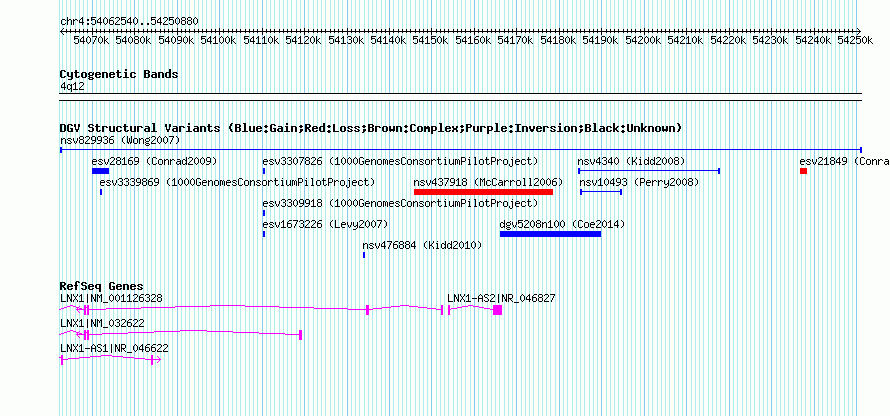The height and width of the screenshot is (416, 890).
Task: Click the esv21849 red loss marker
Action: pyautogui.click(x=803, y=171)
